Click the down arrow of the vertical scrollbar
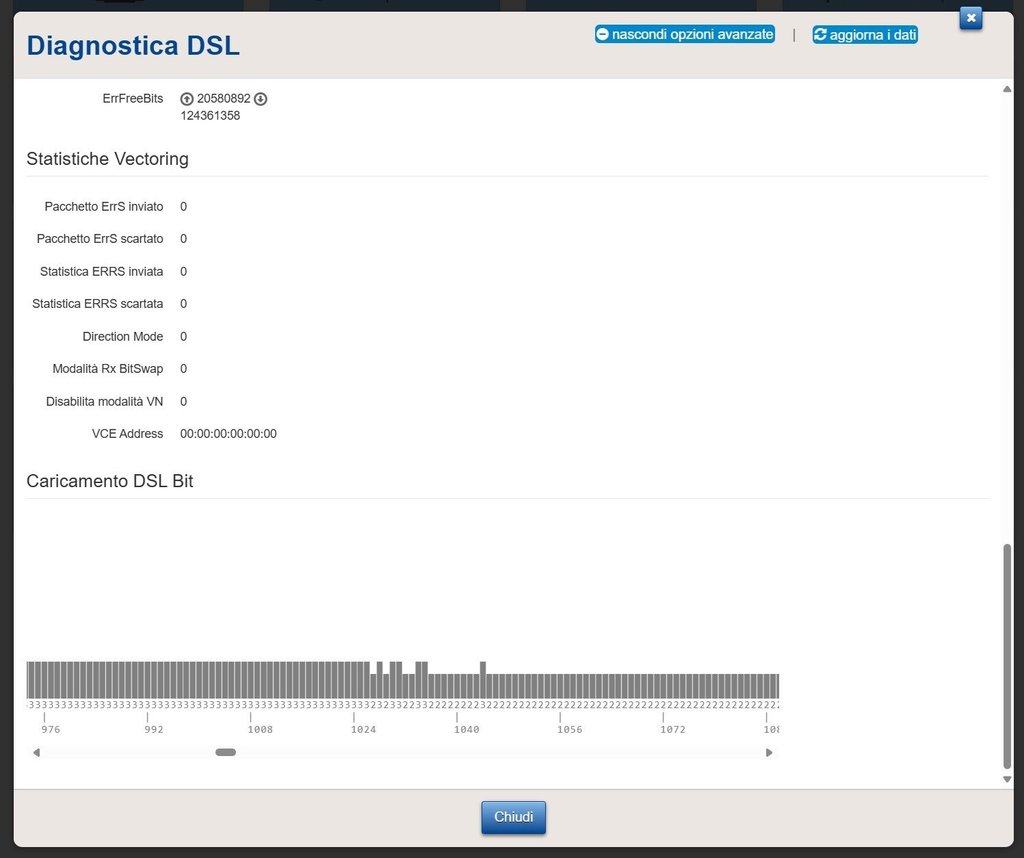Image resolution: width=1024 pixels, height=858 pixels. pyautogui.click(x=1007, y=779)
